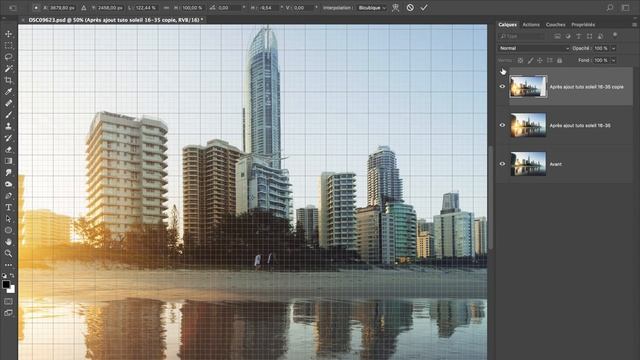Switch to the Actions tab
The width and height of the screenshot is (640, 360).
(531, 24)
